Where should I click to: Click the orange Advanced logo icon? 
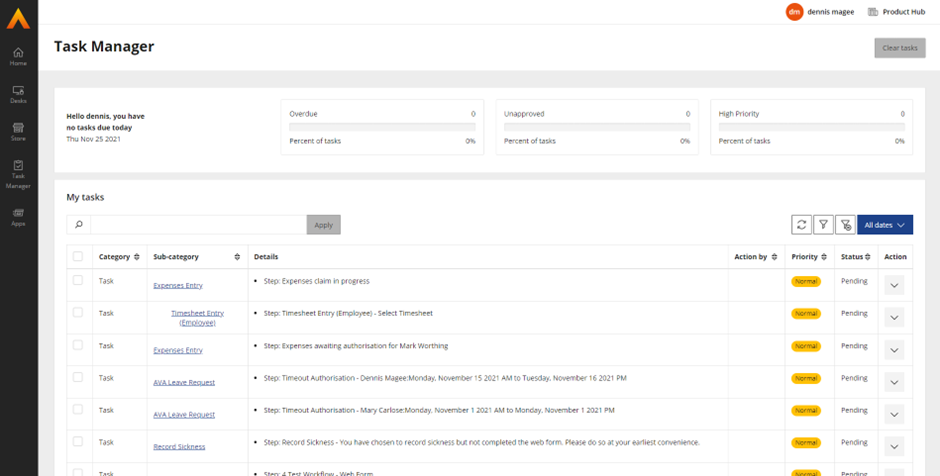[18, 19]
